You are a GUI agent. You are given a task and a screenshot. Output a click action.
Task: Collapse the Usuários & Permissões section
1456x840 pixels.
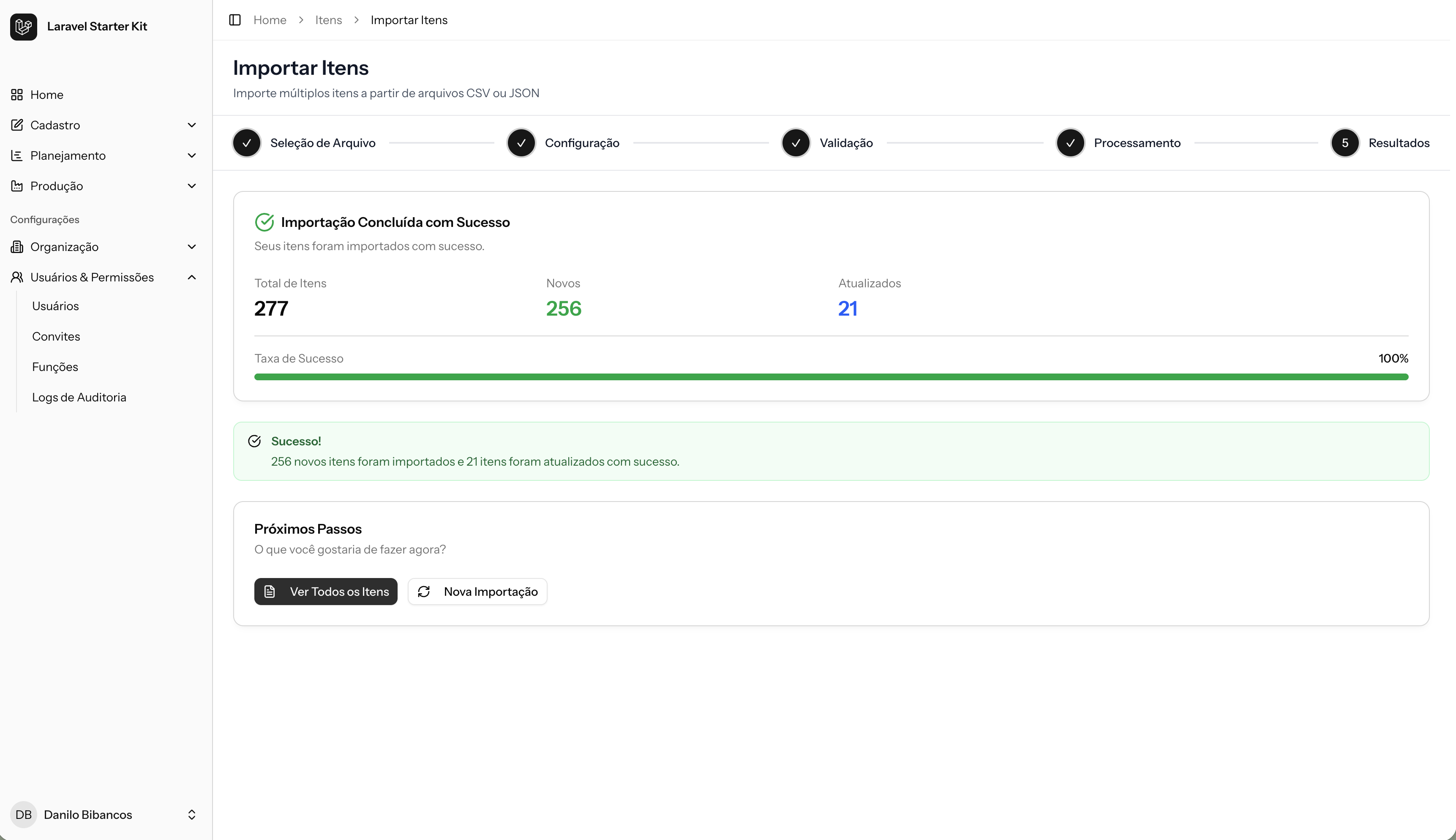(x=192, y=278)
